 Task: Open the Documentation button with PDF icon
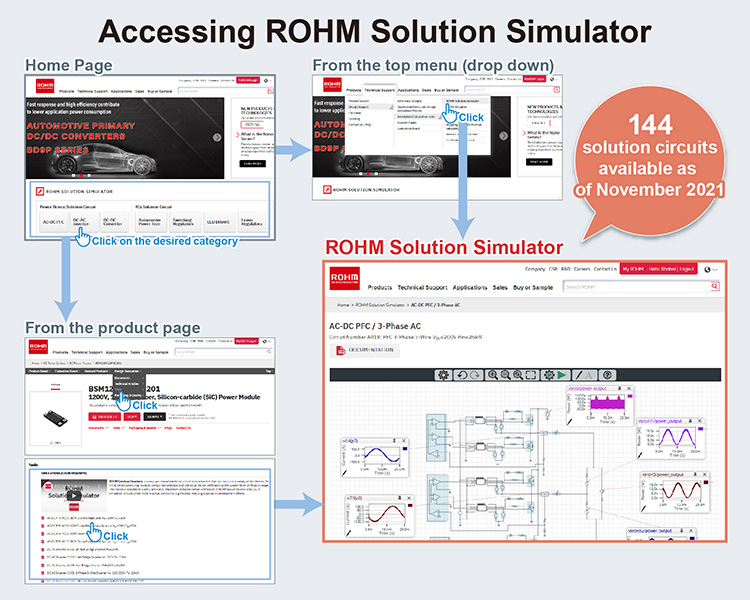pos(364,350)
